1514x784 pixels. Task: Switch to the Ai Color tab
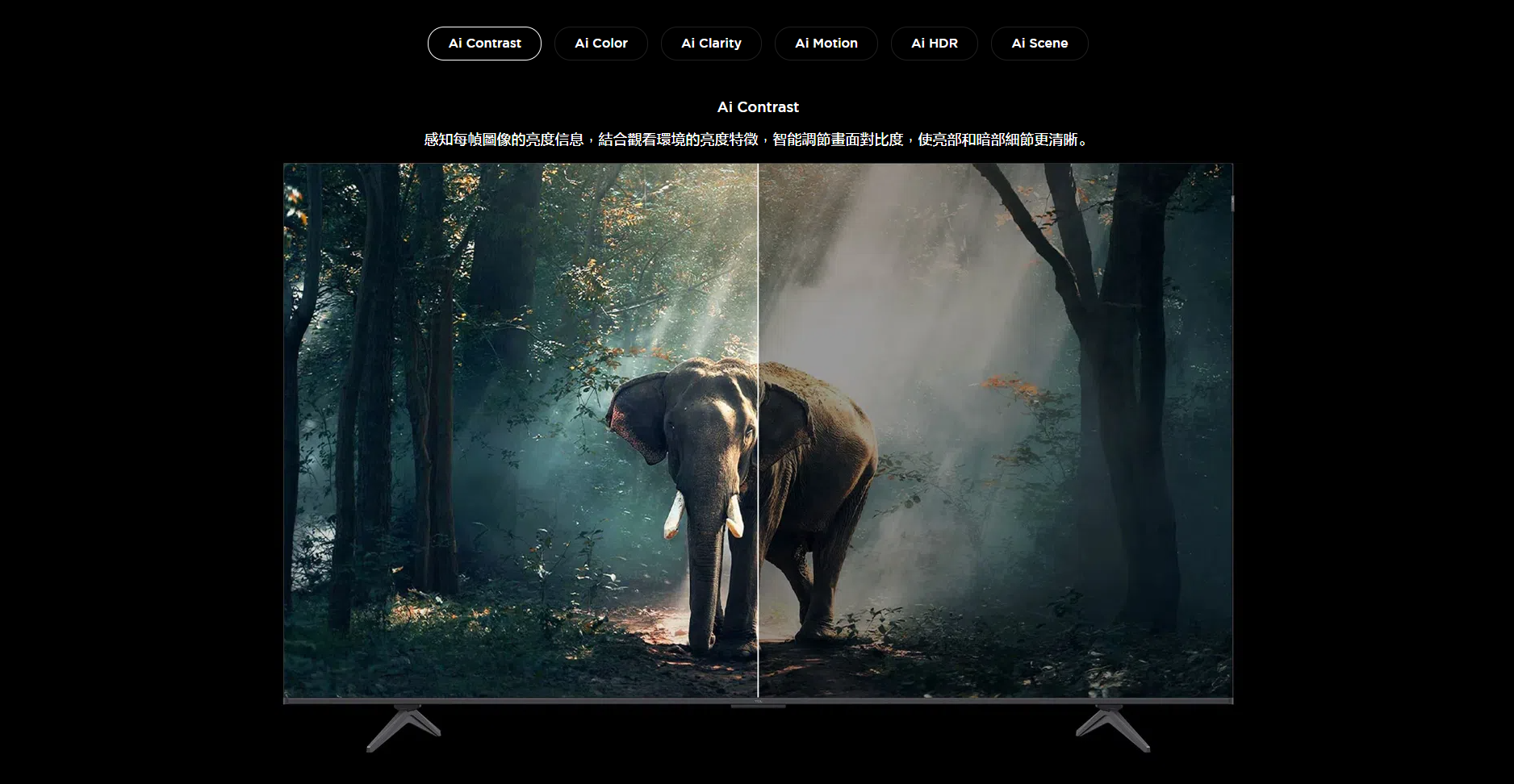601,44
